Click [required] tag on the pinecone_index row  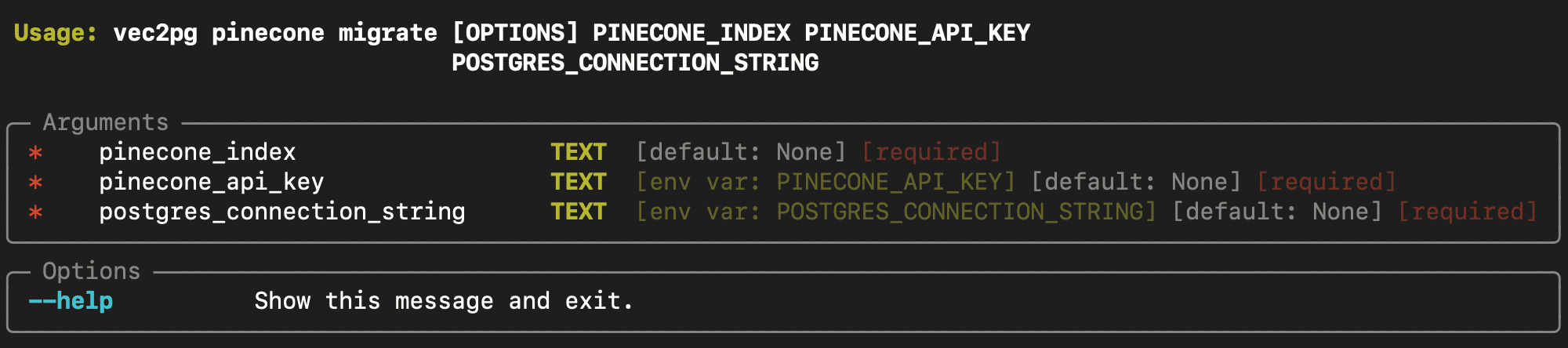pyautogui.click(x=931, y=152)
